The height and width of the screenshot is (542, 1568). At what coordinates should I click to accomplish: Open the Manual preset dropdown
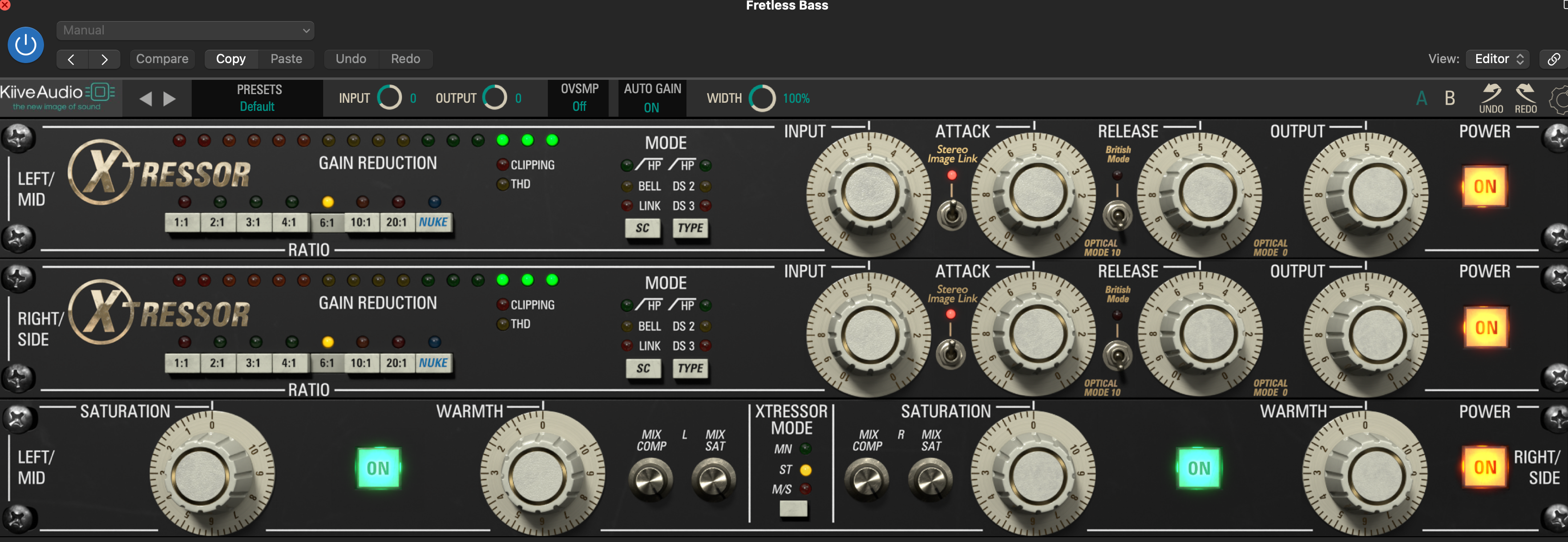pos(185,31)
